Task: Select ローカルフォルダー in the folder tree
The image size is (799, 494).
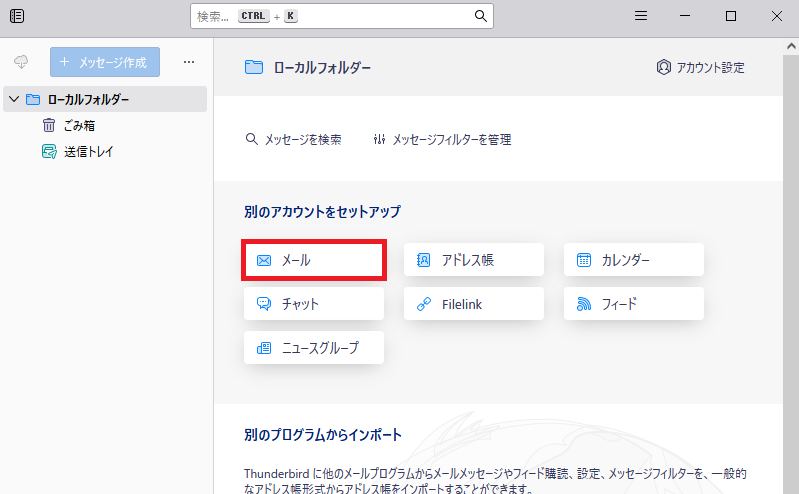Action: click(x=105, y=99)
